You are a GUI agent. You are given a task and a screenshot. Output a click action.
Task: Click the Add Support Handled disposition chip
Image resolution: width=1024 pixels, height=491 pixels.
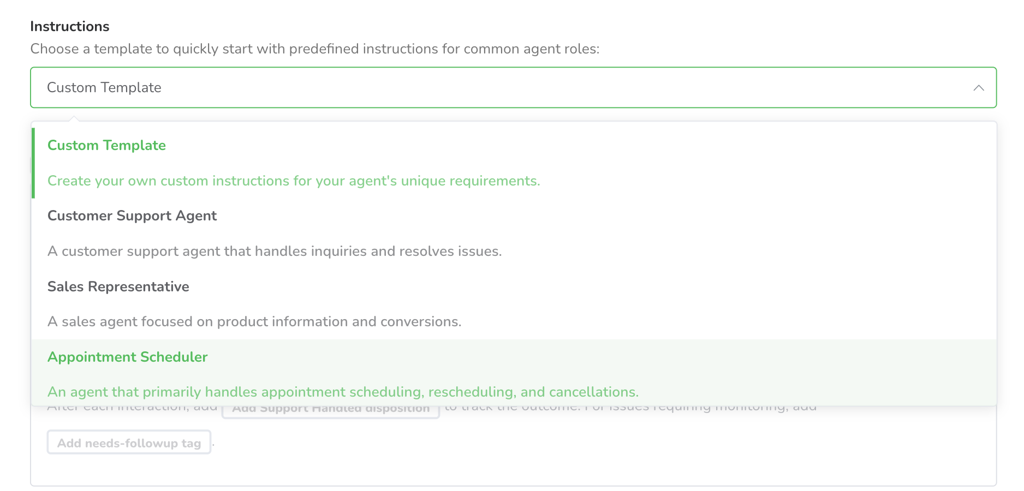point(331,409)
